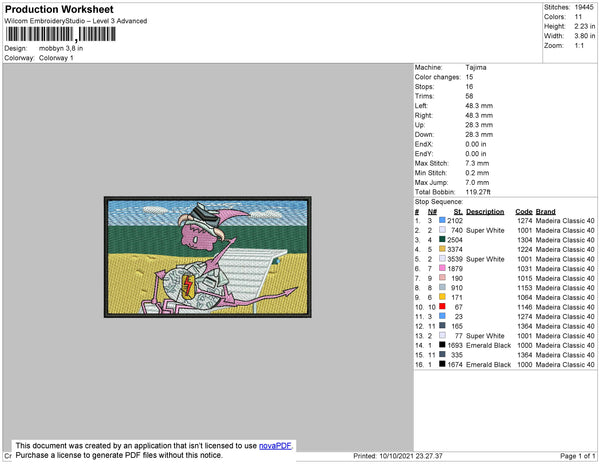The image size is (600, 464).
Task: Click 'Super White' description in stop 13
Action: [485, 336]
